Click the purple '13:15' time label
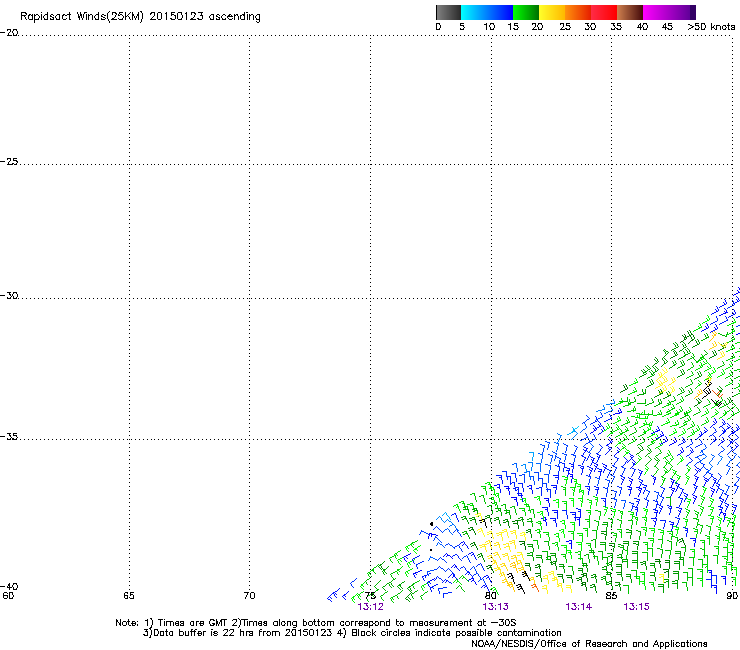This screenshot has height=650, width=740. click(636, 607)
